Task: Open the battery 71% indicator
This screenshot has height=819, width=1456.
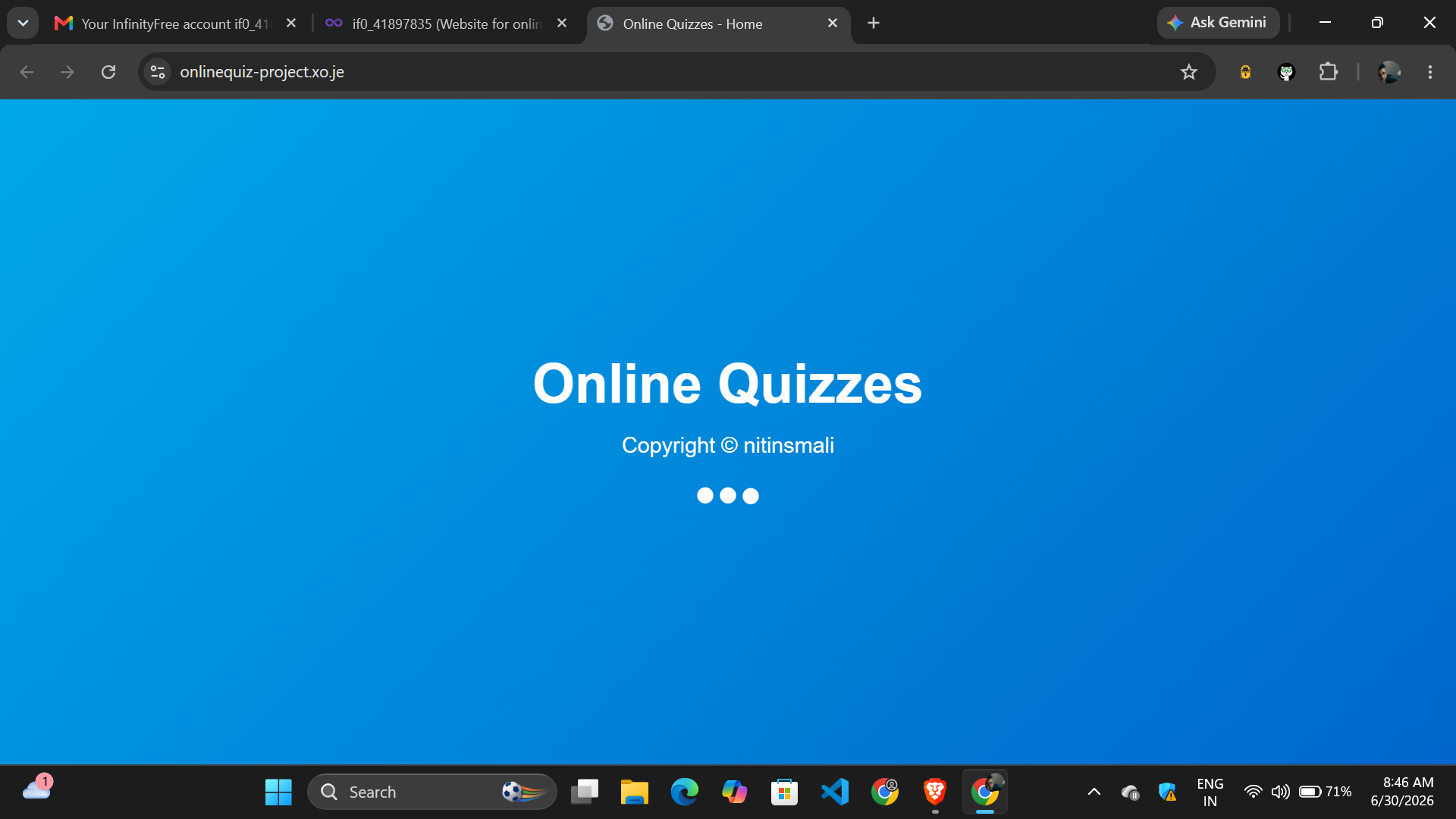Action: click(1326, 792)
